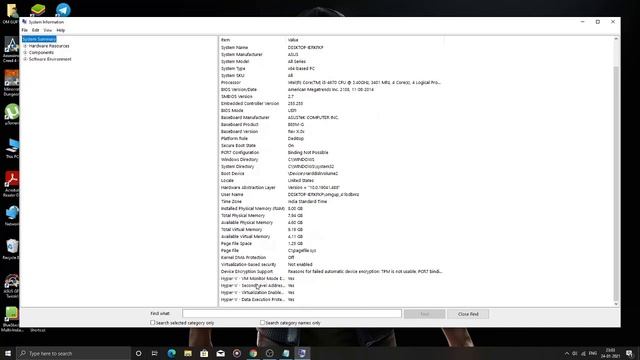Viewport: 640px width, 360px height.
Task: Select the Secure Boot State row
Action: (x=331, y=145)
